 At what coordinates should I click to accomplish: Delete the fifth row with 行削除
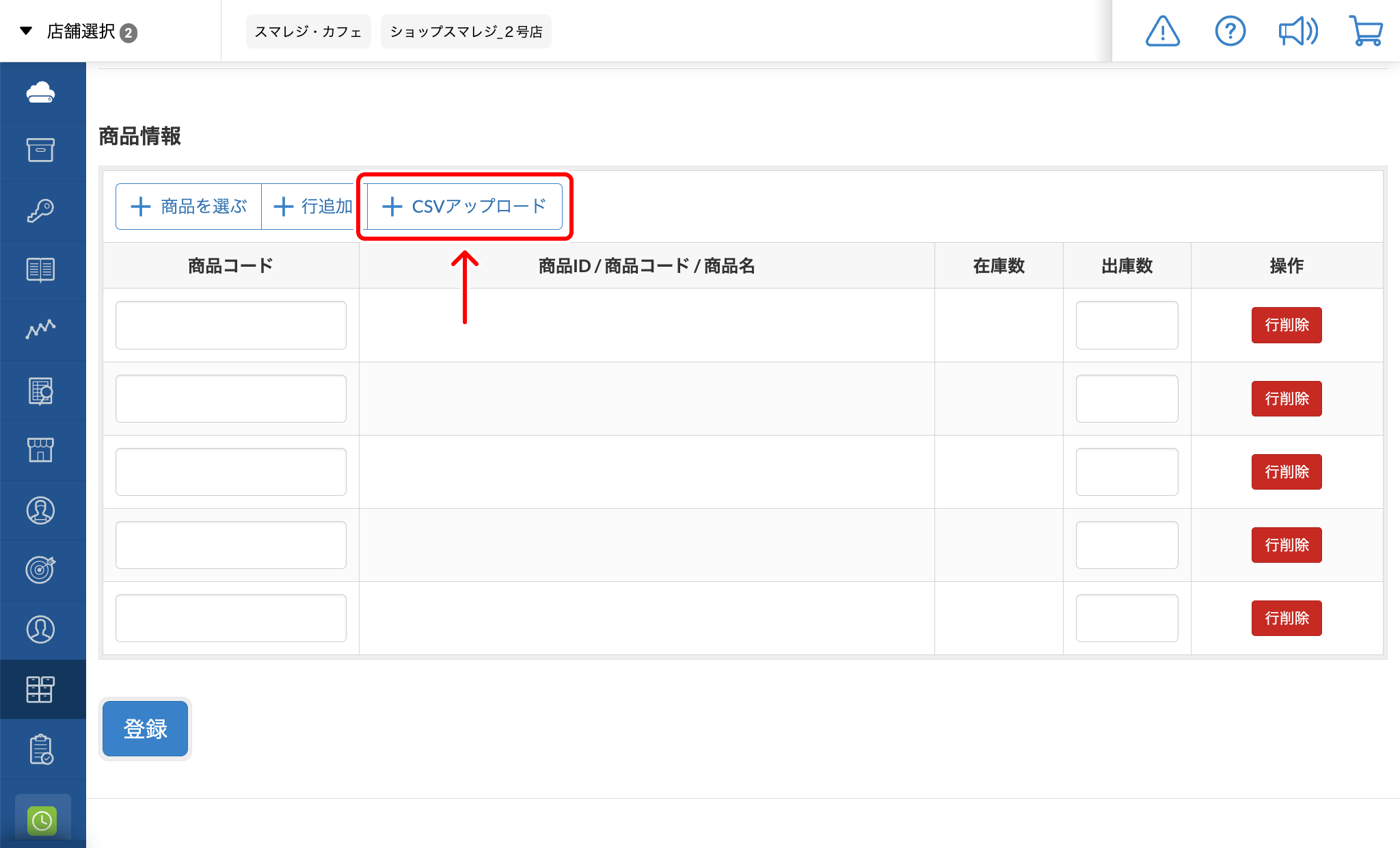[1287, 618]
